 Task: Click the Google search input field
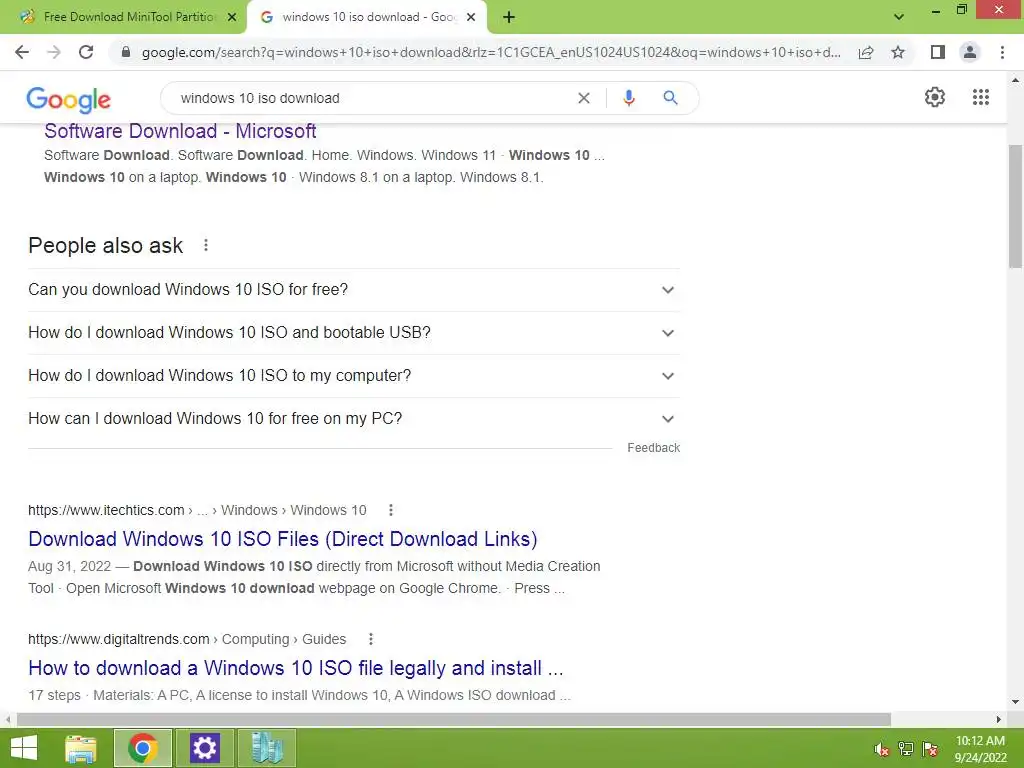tap(372, 98)
